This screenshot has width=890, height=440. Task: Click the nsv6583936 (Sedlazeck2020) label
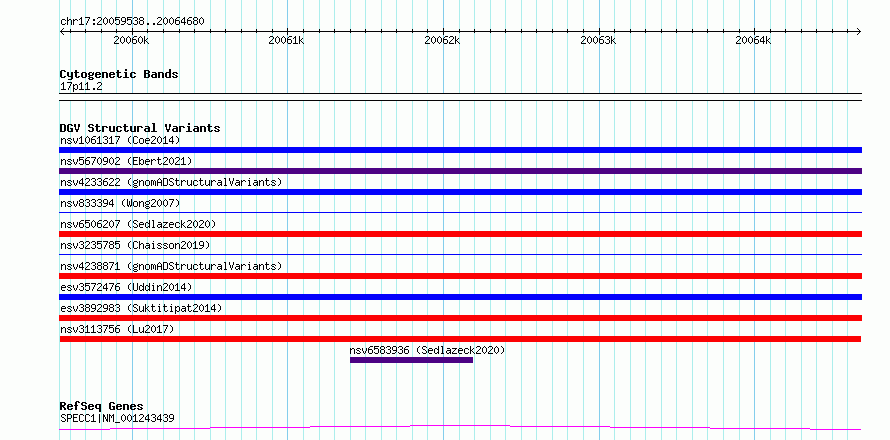(427, 350)
